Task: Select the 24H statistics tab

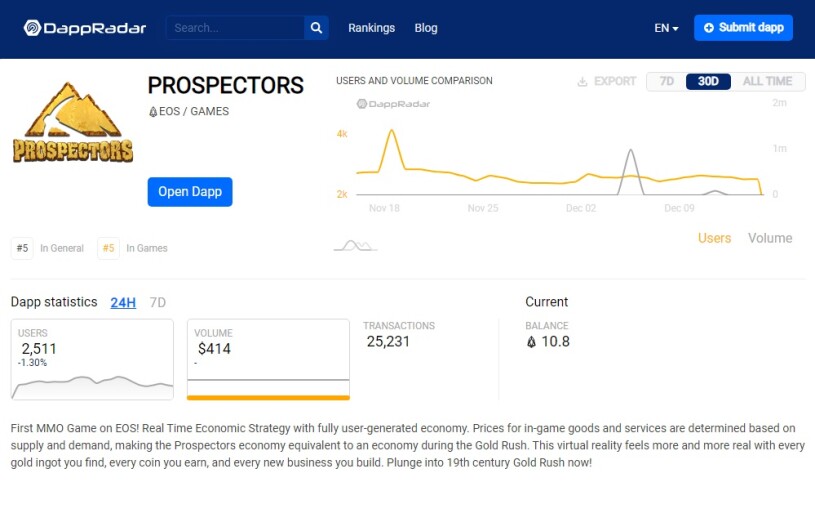Action: 123,303
